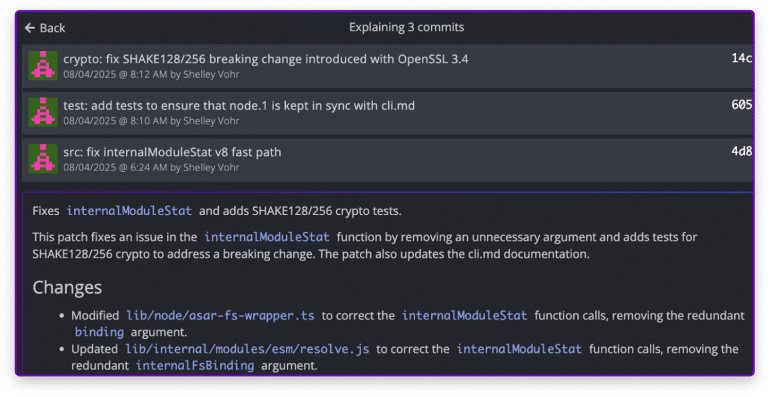
Task: Click commit hash 4d8
Action: point(742,151)
